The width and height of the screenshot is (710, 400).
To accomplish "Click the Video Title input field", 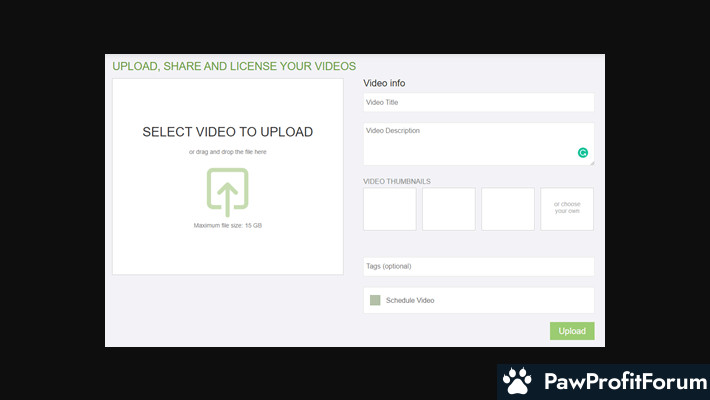I will (478, 102).
